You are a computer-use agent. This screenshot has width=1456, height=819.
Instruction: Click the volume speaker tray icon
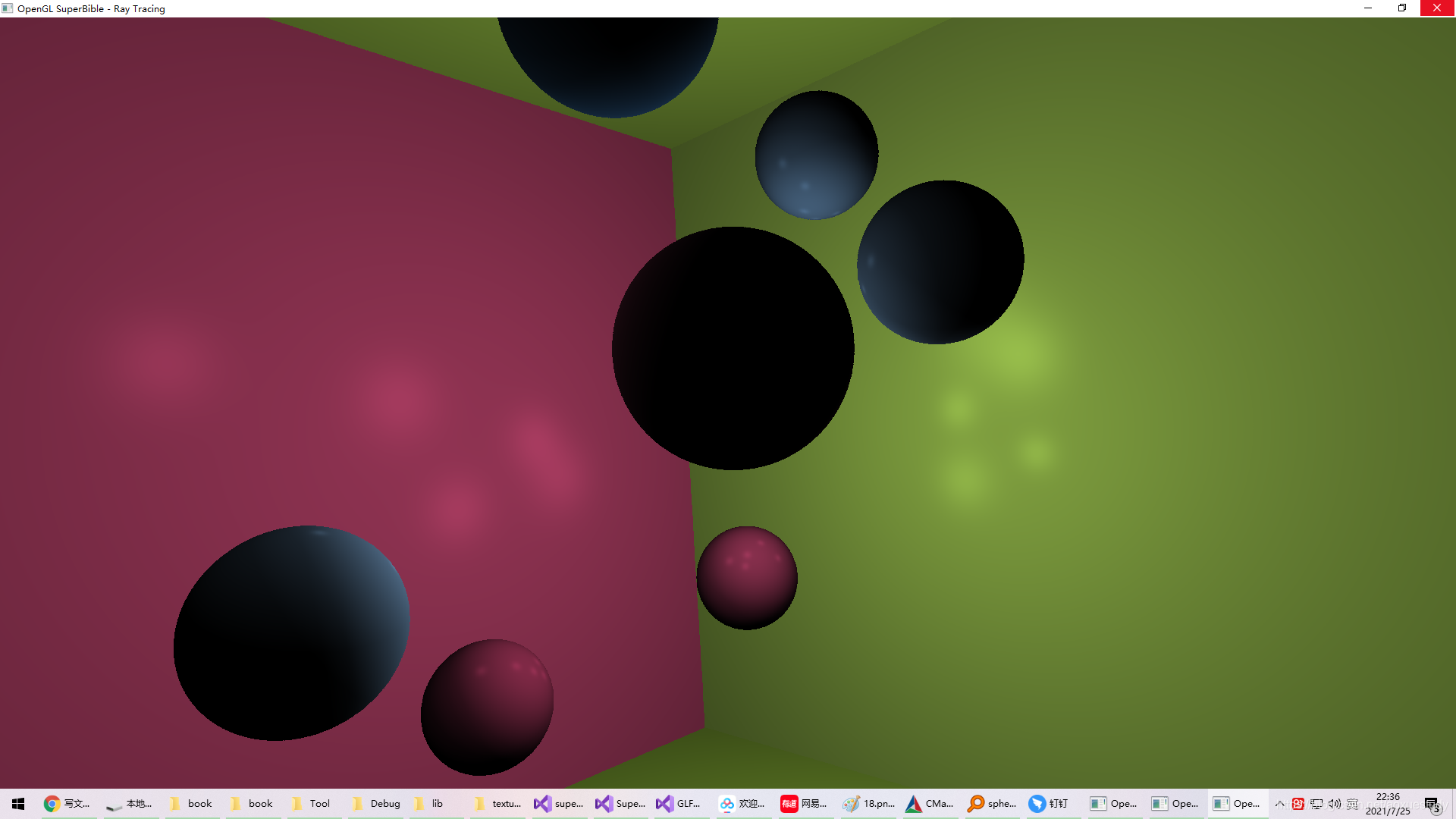(x=1334, y=804)
